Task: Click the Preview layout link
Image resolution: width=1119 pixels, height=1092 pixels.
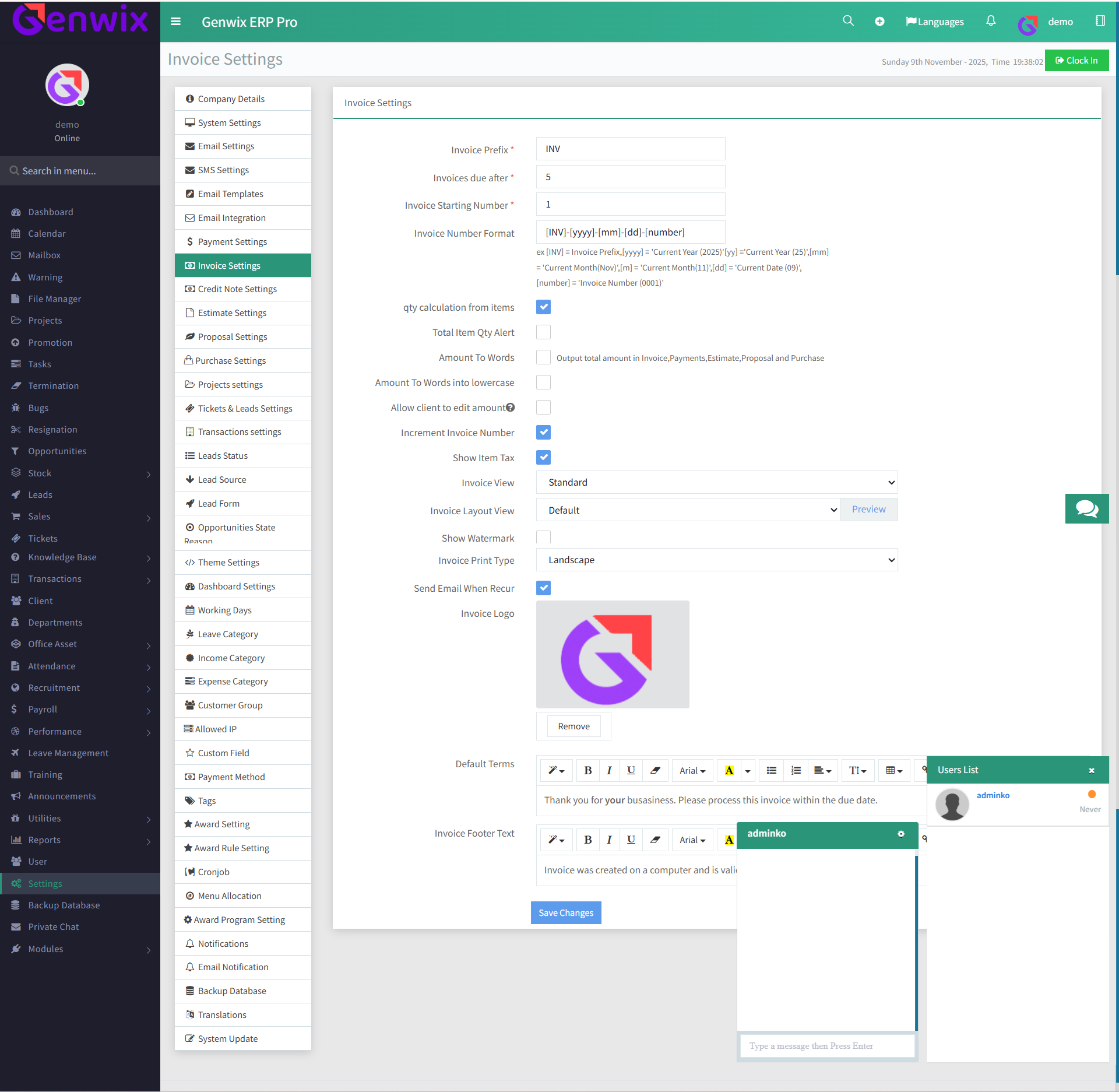Action: click(868, 510)
